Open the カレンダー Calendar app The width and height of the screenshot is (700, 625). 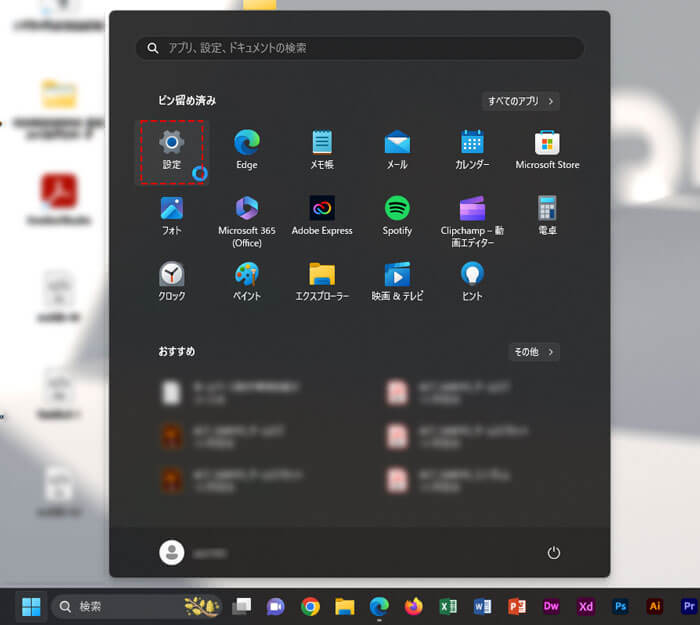pyautogui.click(x=472, y=151)
